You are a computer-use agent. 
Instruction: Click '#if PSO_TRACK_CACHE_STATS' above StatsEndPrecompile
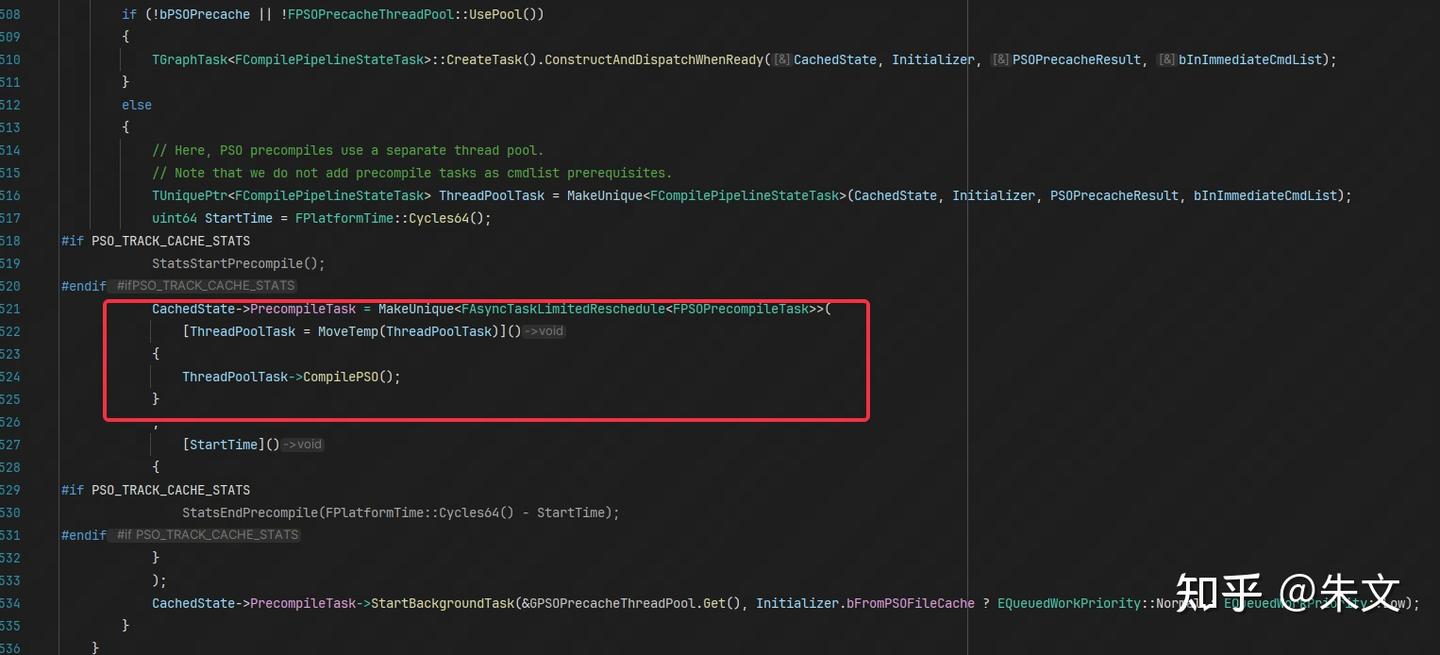(x=155, y=490)
